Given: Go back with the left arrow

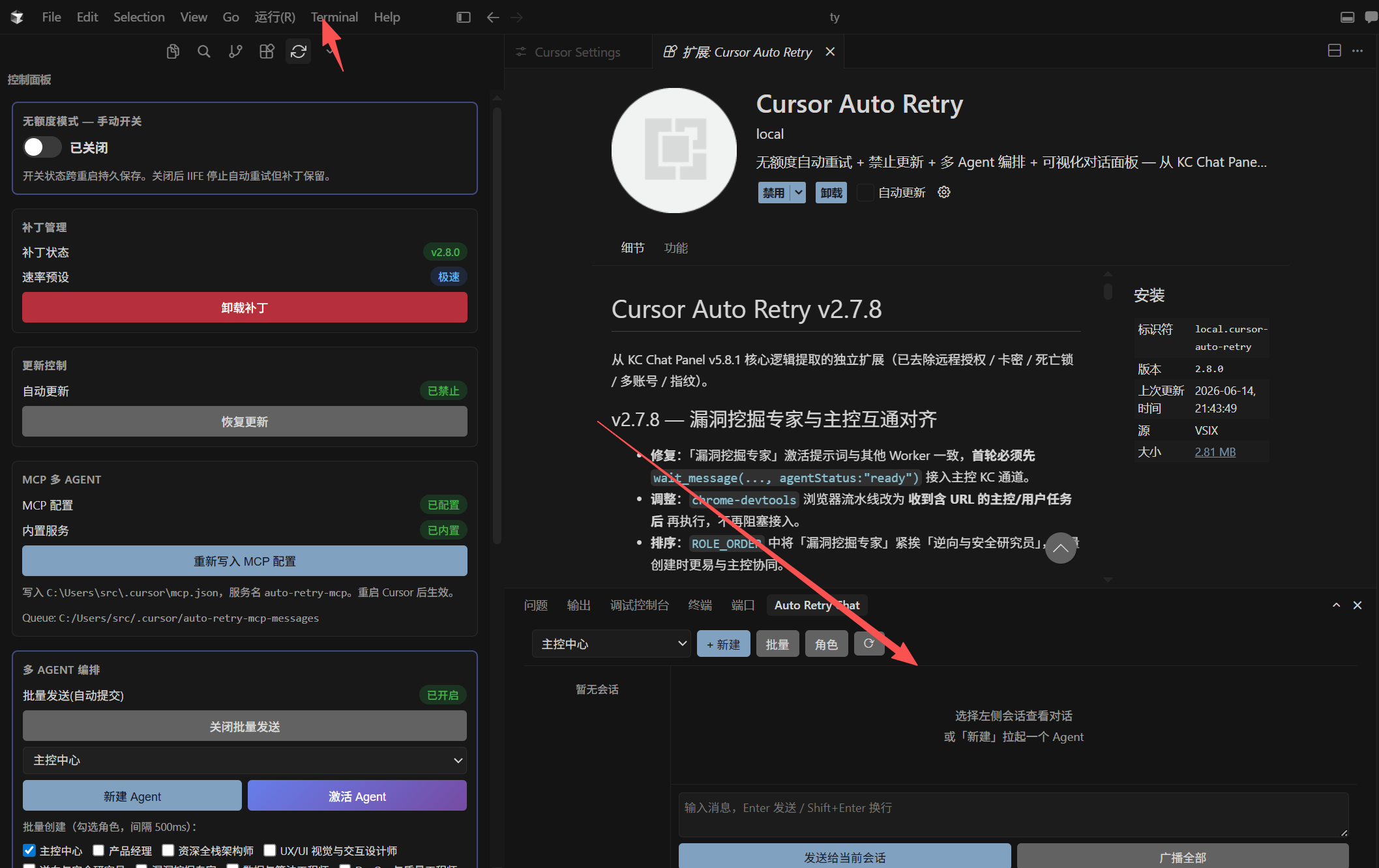Looking at the screenshot, I should coord(493,17).
